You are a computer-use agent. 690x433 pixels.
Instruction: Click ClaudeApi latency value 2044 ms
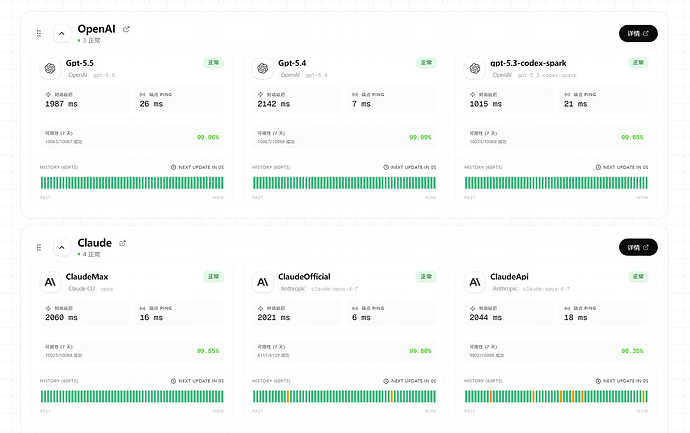tap(486, 317)
